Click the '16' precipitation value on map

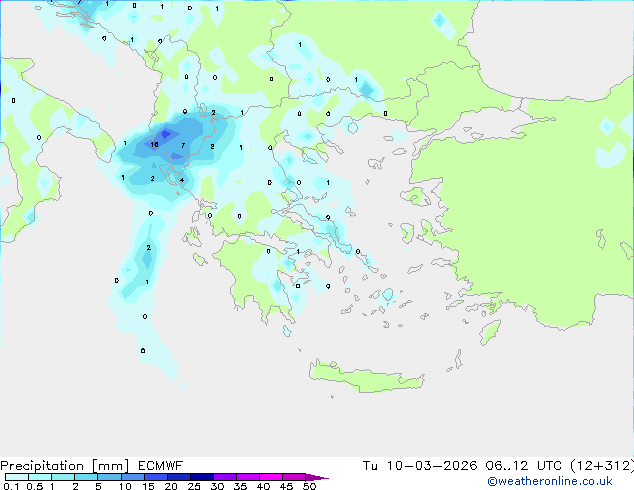coord(154,144)
